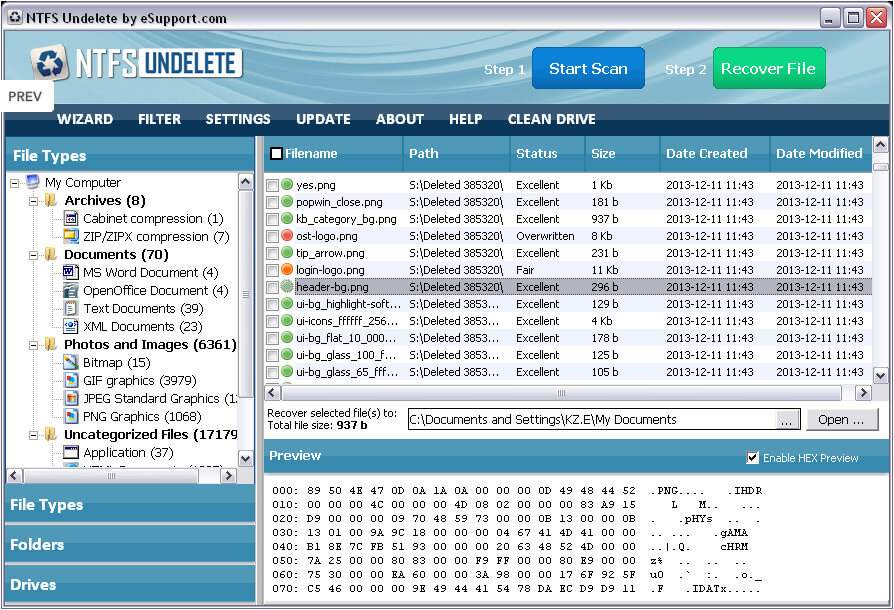Open the CLEAN DRIVE menu
This screenshot has width=894, height=610.
point(551,119)
